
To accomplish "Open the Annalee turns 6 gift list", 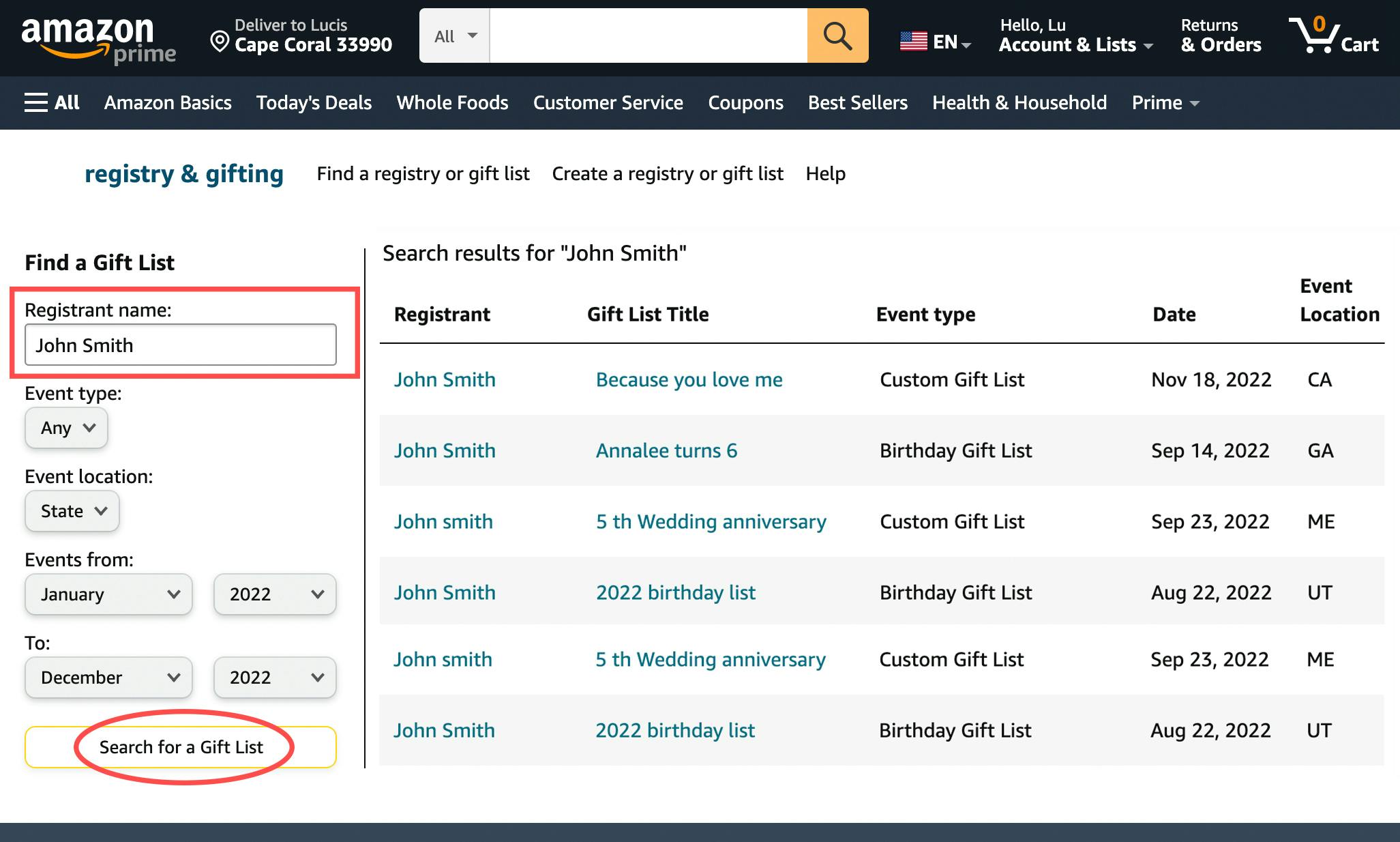I will 666,450.
